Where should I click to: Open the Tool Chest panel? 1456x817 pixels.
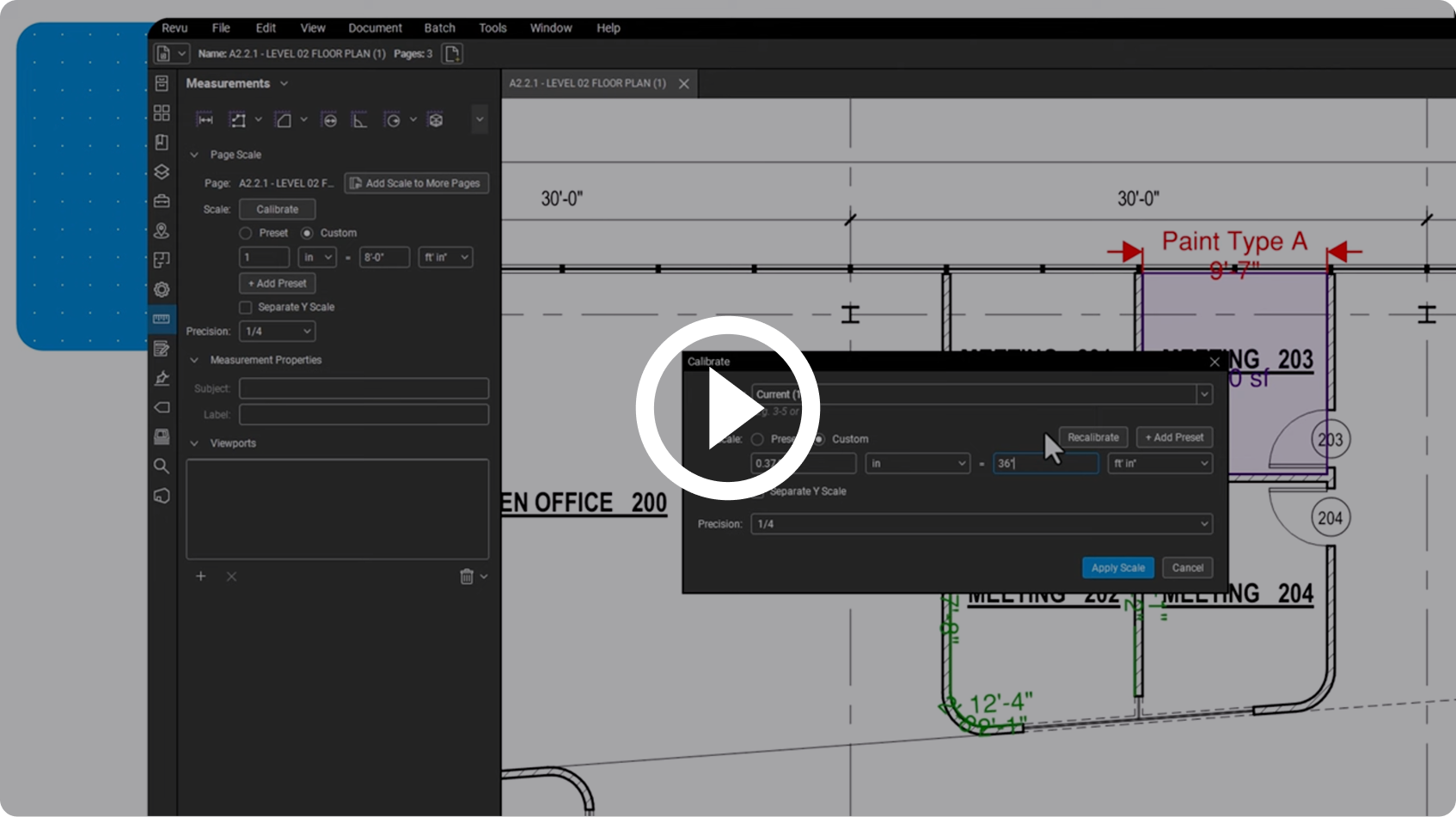click(x=162, y=201)
